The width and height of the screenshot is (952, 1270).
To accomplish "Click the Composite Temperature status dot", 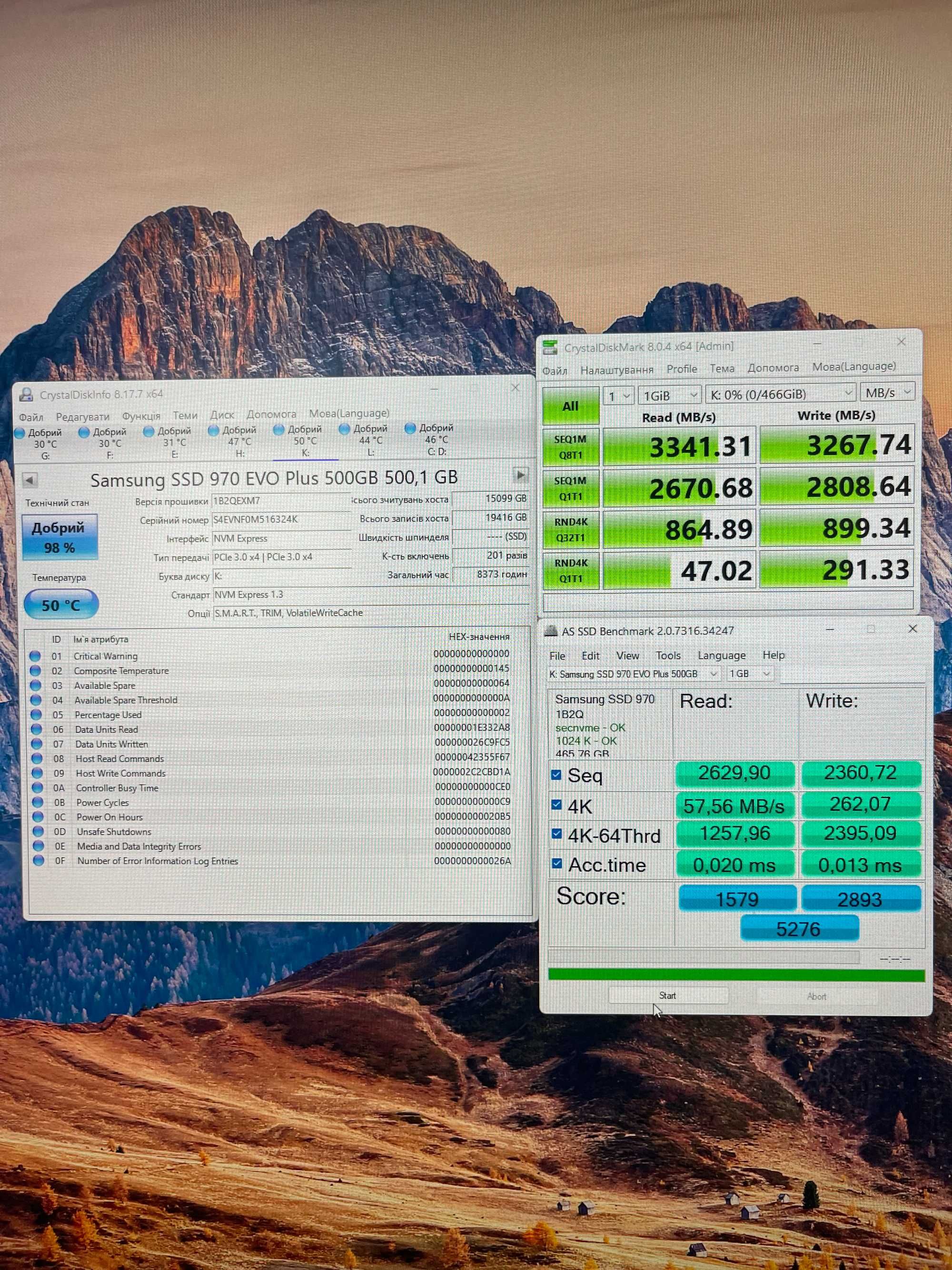I will 35,670.
